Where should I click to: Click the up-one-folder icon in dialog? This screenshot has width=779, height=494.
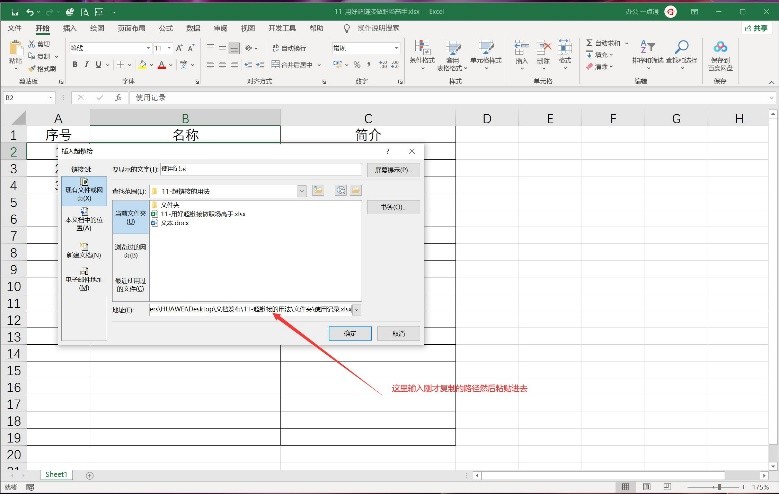pos(318,190)
